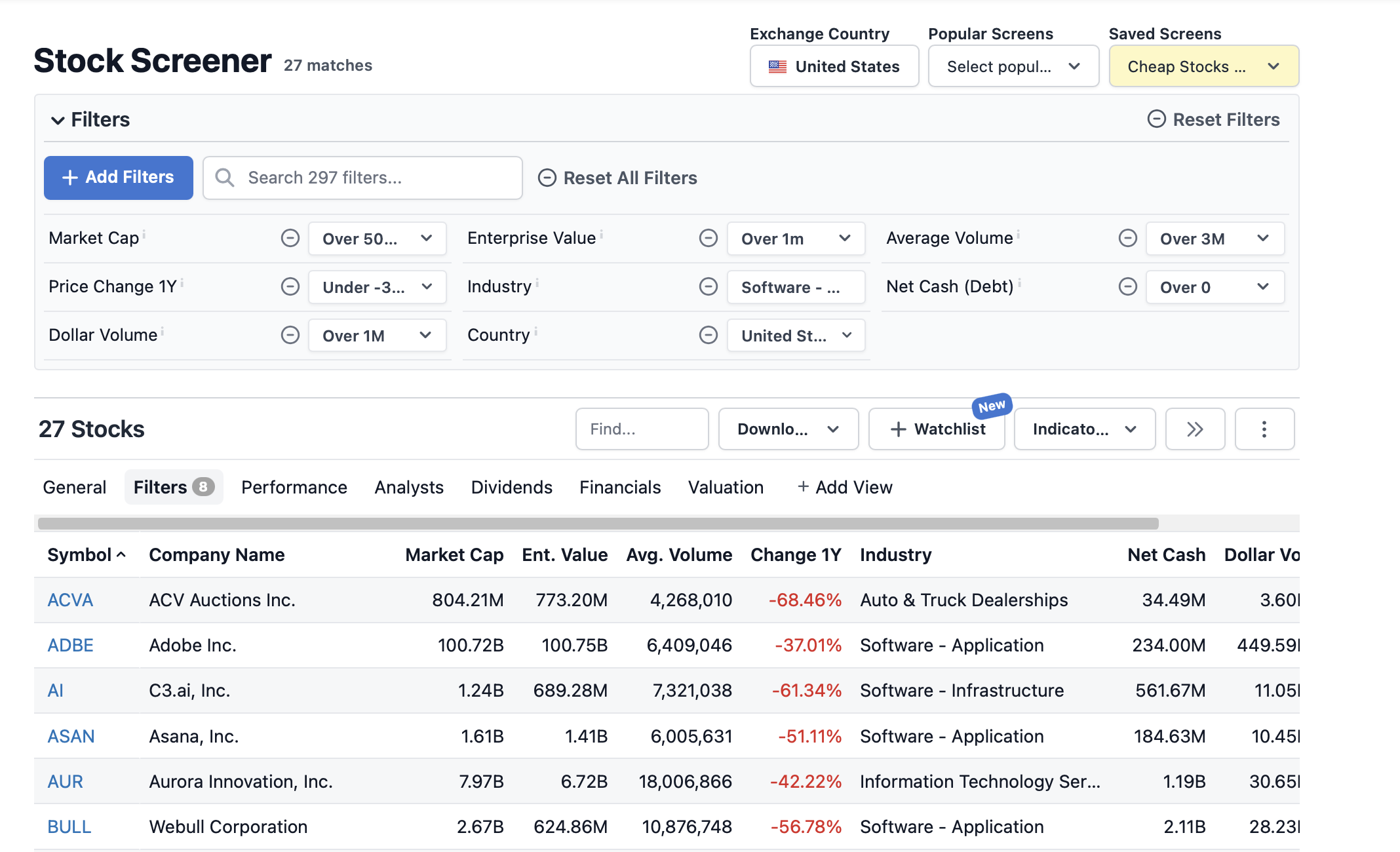This screenshot has height=852, width=1400.
Task: Remove the Dollar Volume filter via minus icon
Action: (x=290, y=335)
